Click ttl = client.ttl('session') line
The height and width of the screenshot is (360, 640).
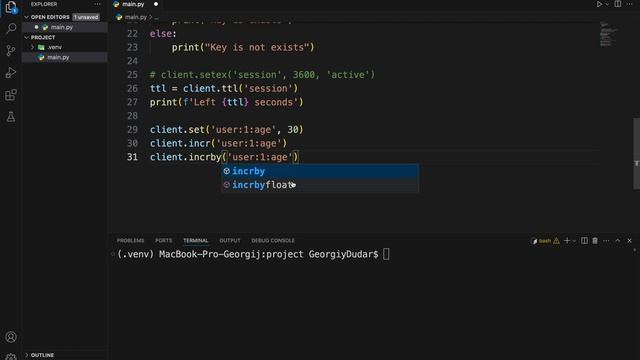[224, 89]
